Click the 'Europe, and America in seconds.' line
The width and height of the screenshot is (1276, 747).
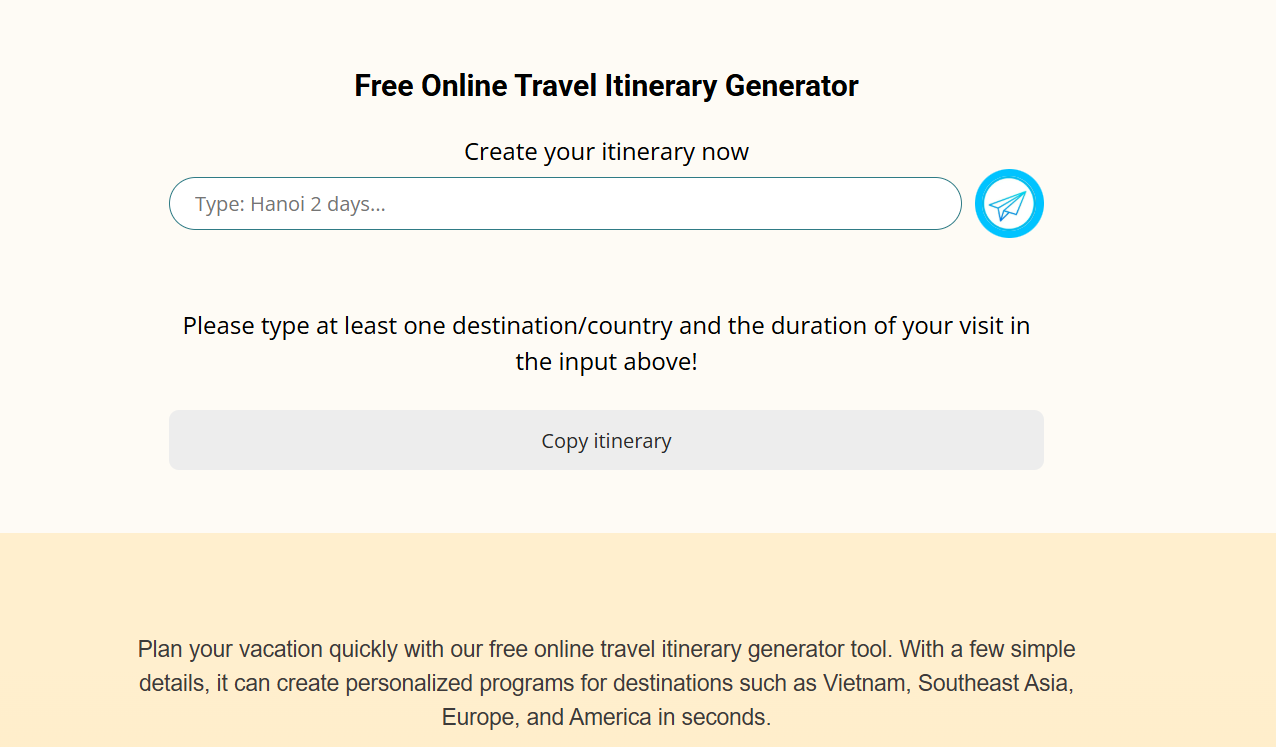(x=606, y=717)
